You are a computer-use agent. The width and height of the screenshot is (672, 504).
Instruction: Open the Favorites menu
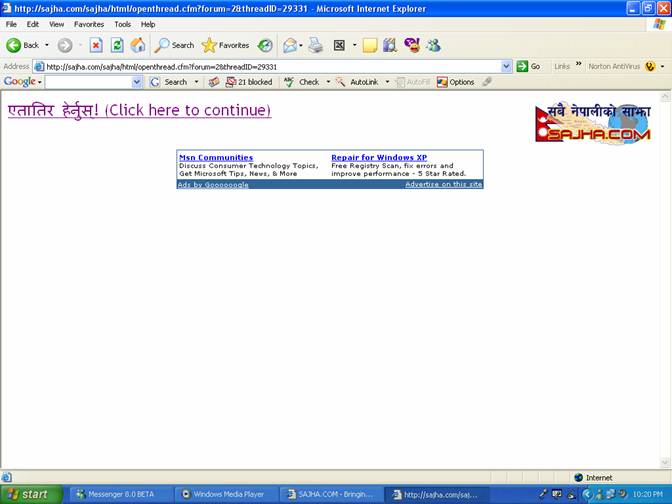tap(88, 24)
